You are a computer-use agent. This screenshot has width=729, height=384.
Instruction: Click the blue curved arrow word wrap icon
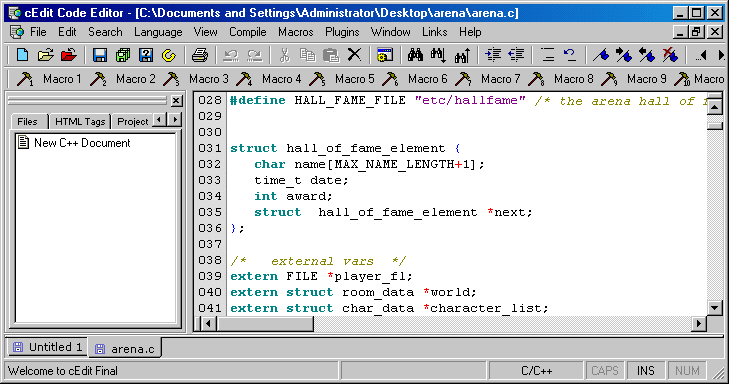570,55
